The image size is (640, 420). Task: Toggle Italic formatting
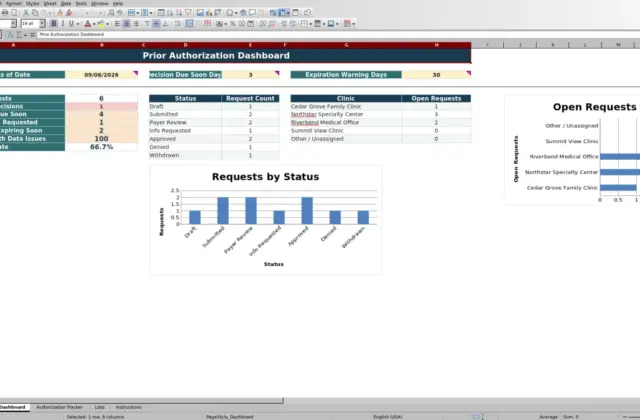(x=62, y=24)
